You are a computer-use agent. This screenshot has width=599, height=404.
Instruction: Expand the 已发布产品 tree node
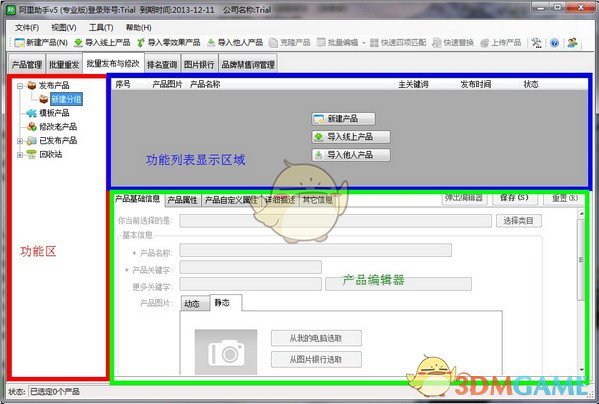coord(20,141)
